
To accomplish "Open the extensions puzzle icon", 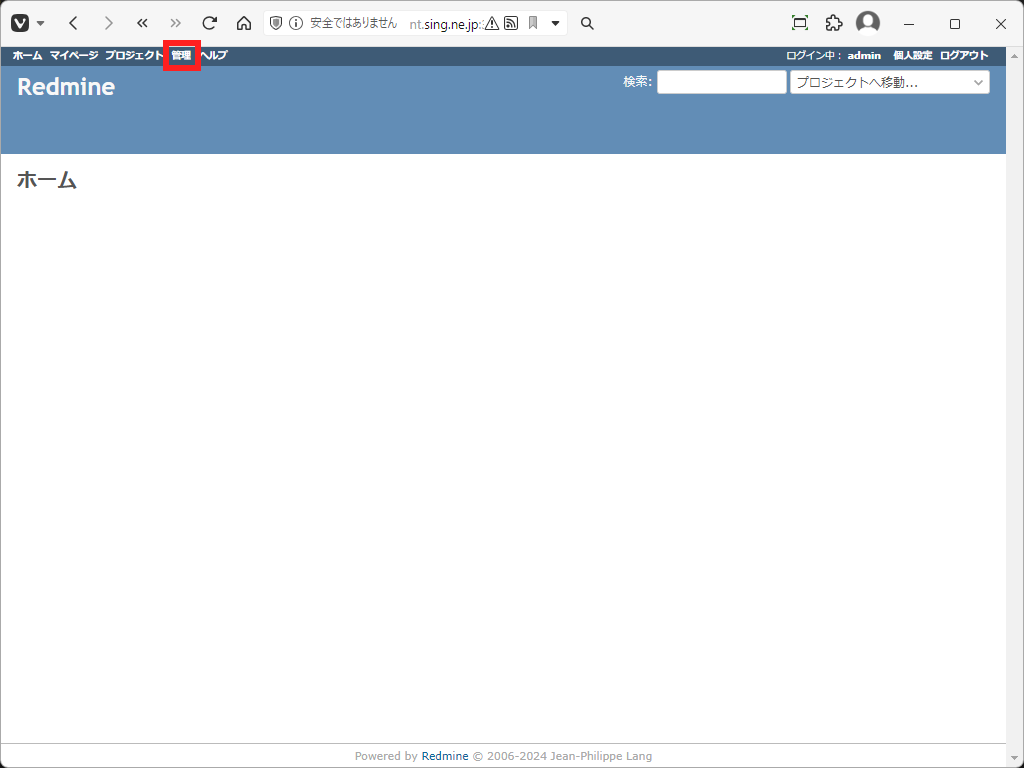I will pos(833,24).
